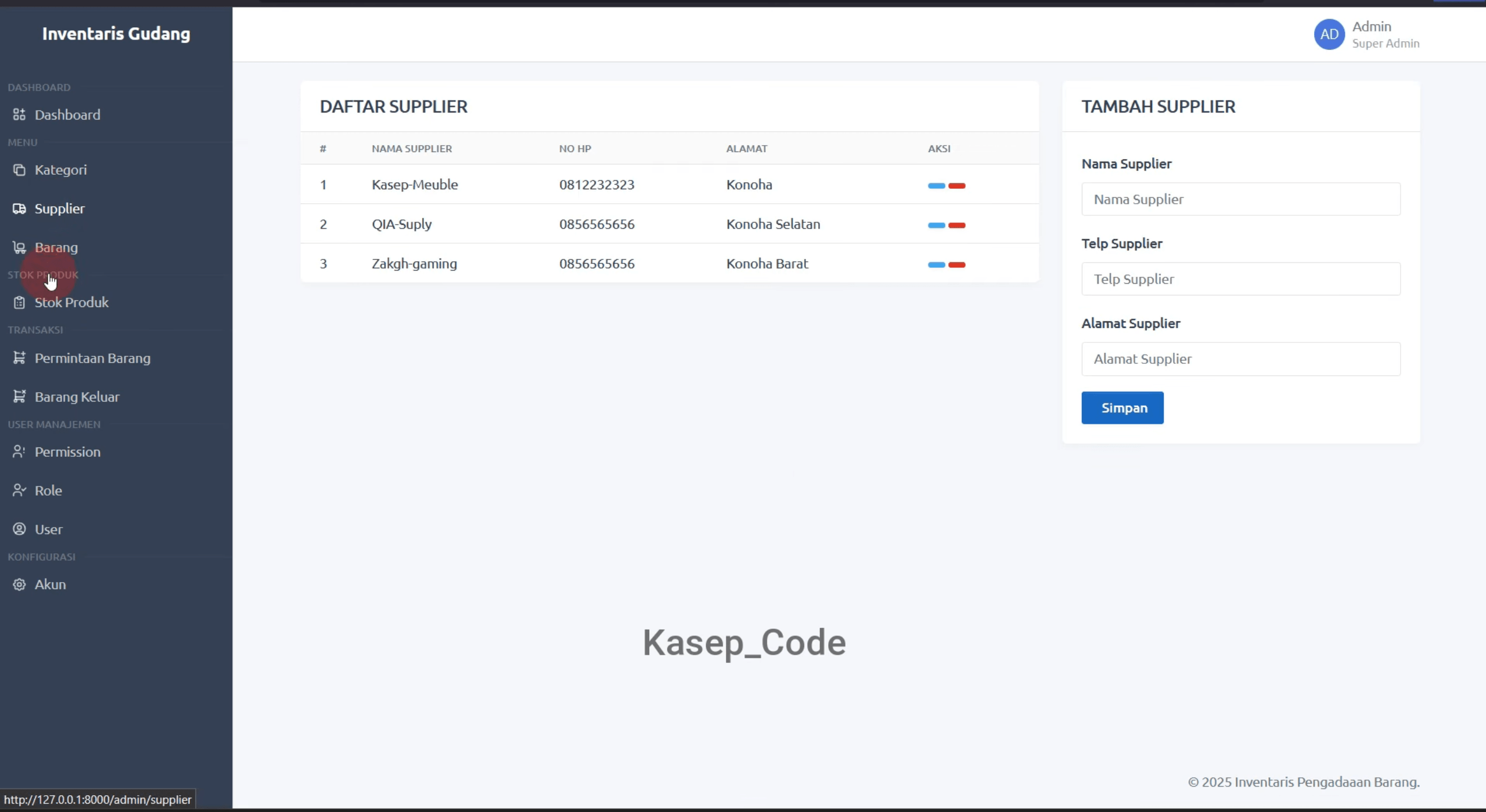Click the Dashboard grid icon in sidebar
The image size is (1486, 812).
click(x=19, y=114)
